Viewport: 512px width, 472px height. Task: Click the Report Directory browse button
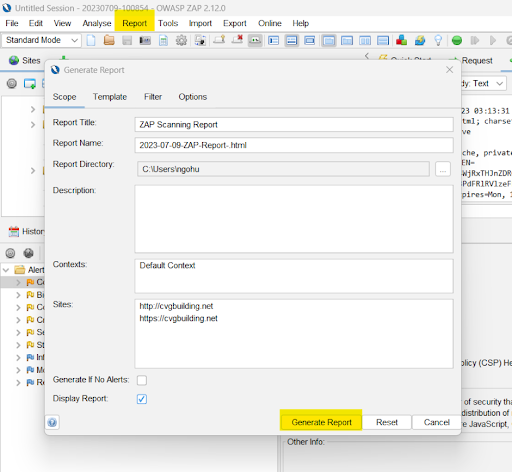(x=443, y=169)
